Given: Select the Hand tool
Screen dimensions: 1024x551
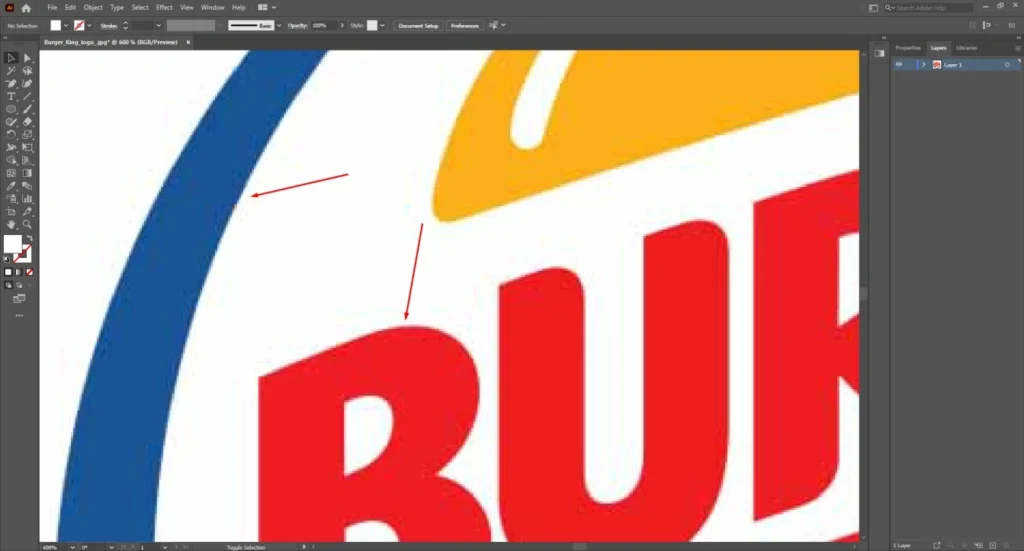Looking at the screenshot, I should click(11, 225).
